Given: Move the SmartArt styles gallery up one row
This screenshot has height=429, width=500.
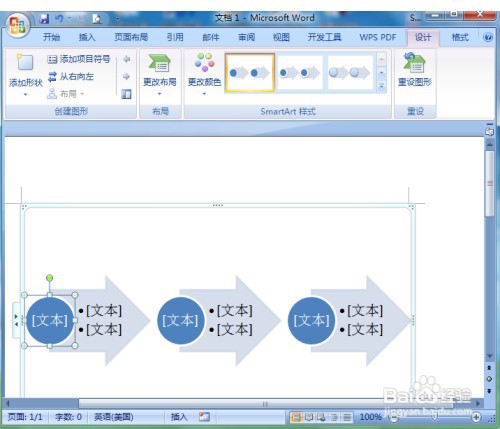Looking at the screenshot, I should [381, 59].
